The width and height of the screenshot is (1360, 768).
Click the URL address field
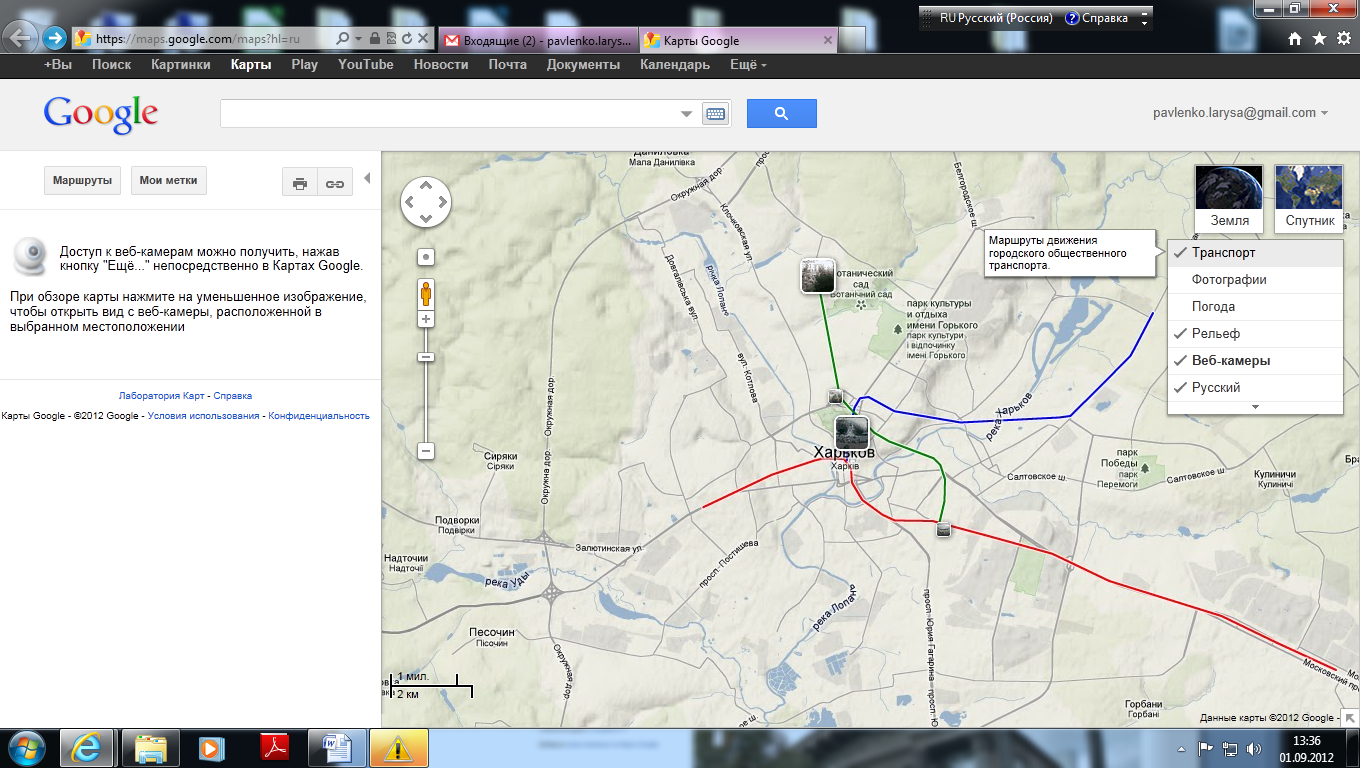pos(212,39)
